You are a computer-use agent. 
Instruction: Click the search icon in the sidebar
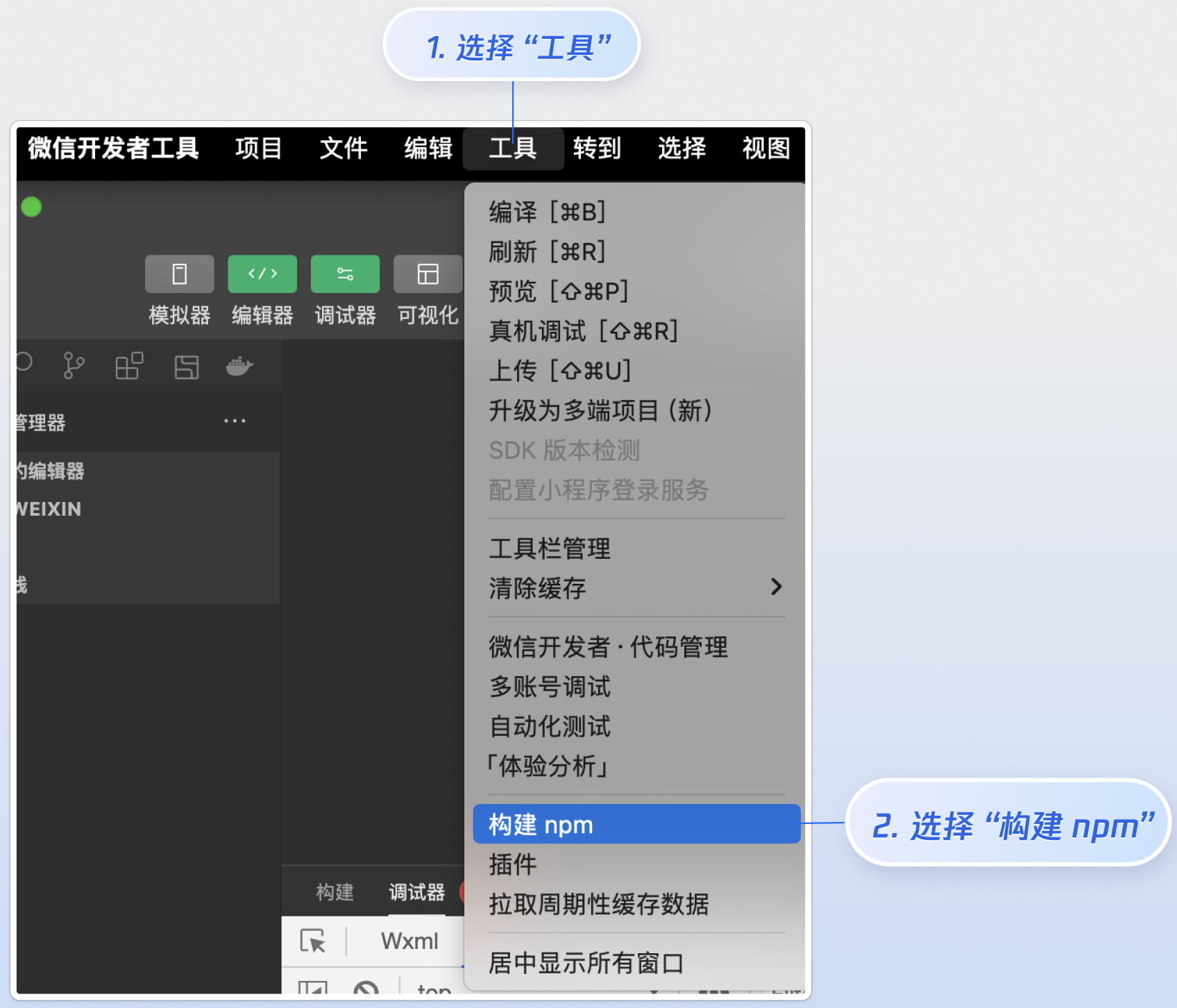[x=24, y=362]
